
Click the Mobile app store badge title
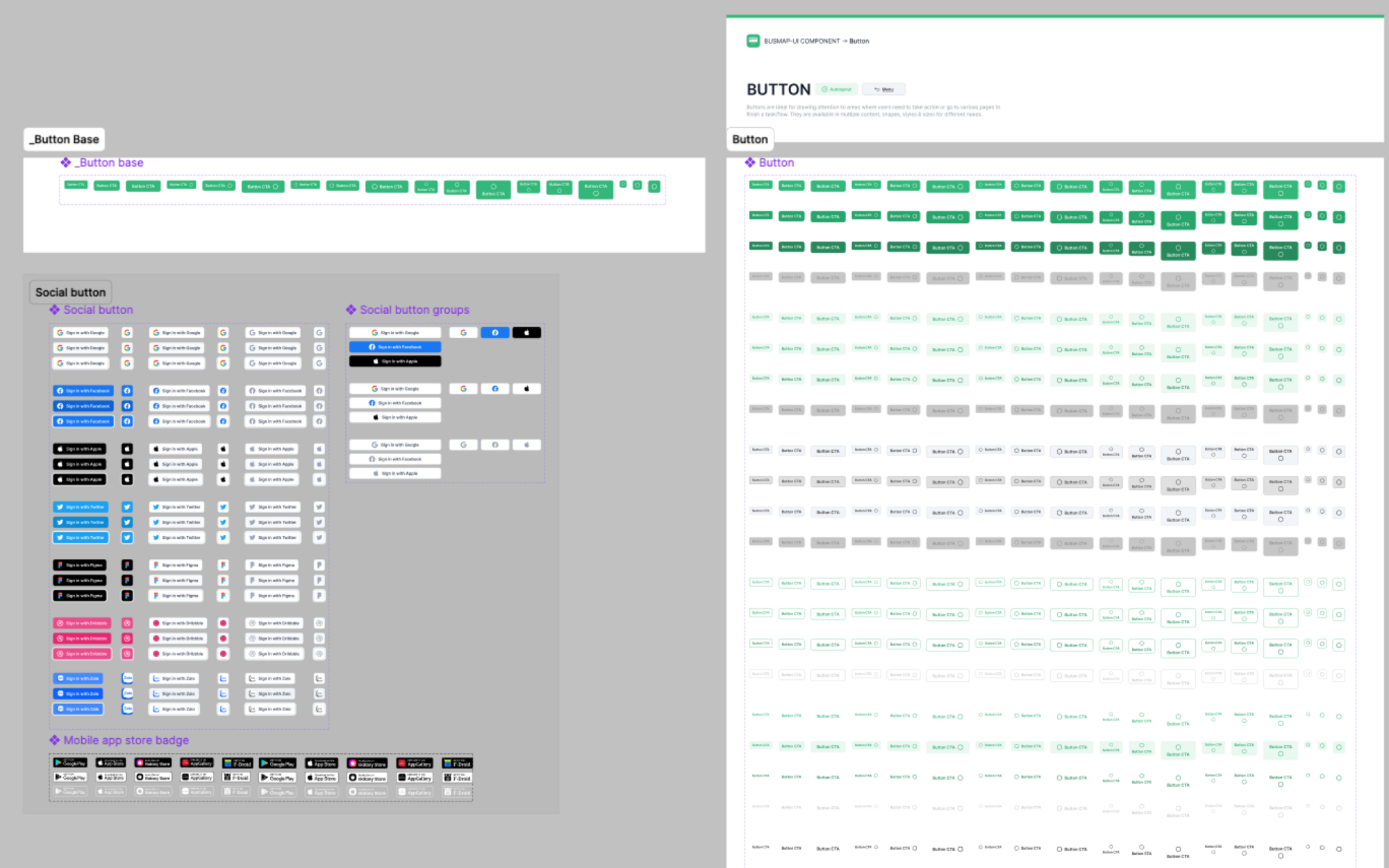[x=126, y=740]
